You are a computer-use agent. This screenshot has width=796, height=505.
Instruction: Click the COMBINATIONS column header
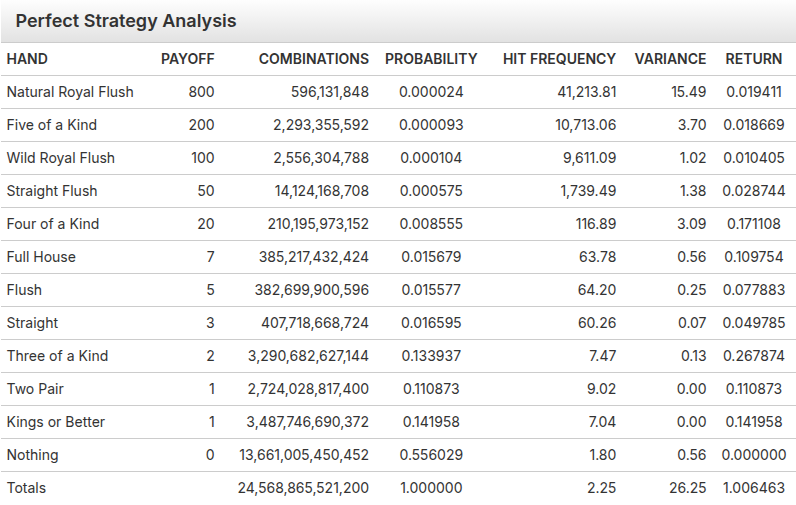click(x=314, y=59)
